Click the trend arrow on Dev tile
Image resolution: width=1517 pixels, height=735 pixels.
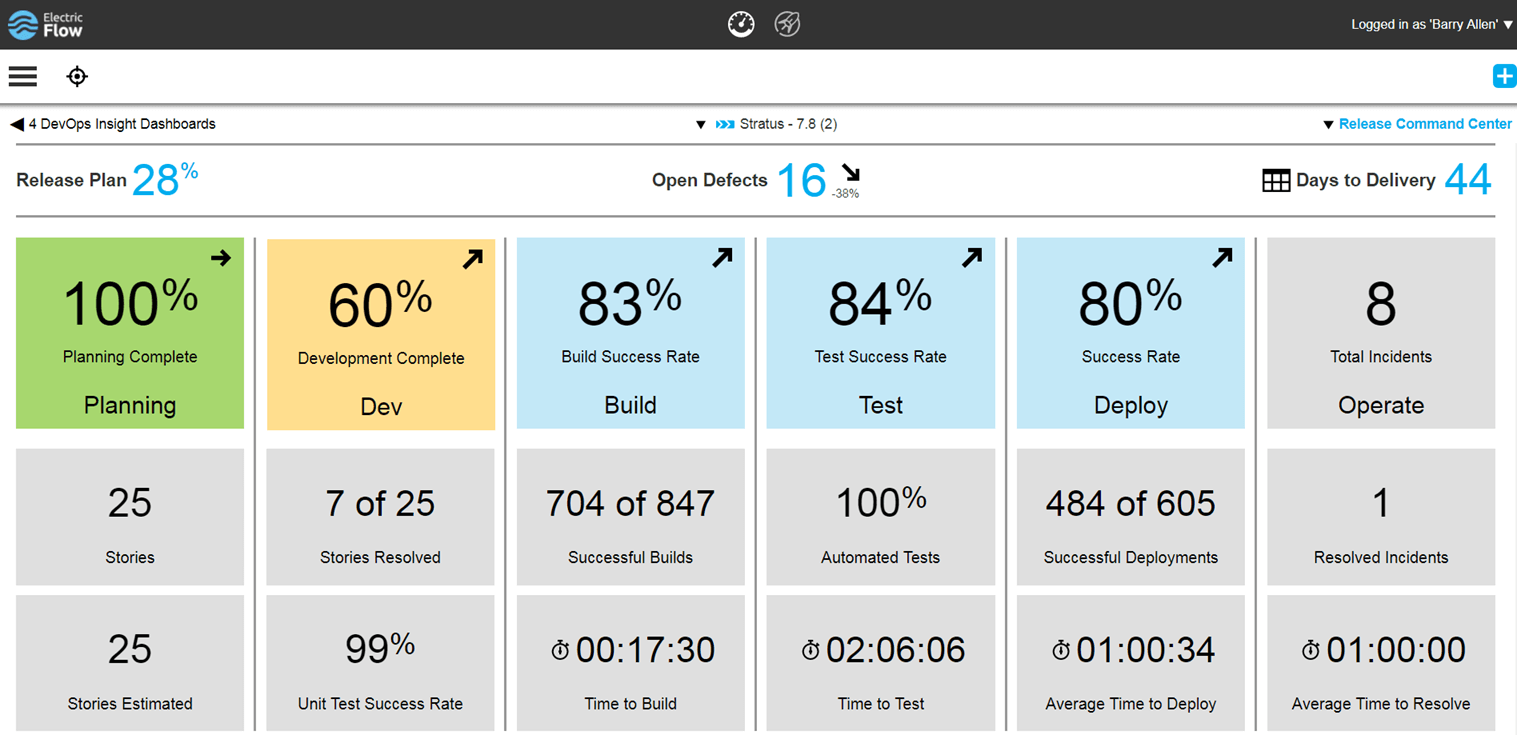(472, 260)
